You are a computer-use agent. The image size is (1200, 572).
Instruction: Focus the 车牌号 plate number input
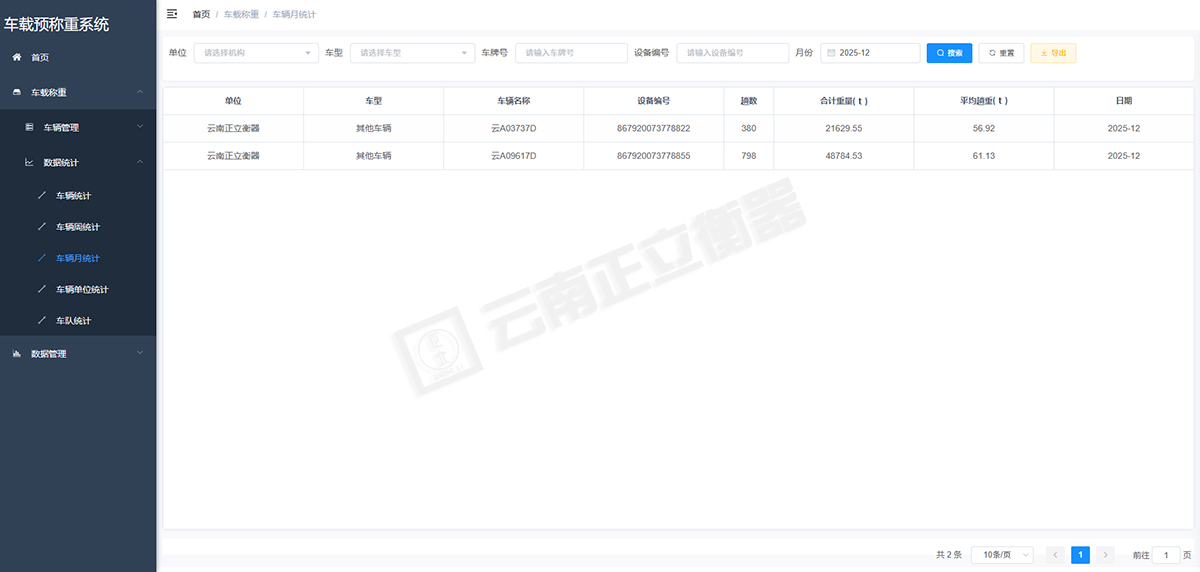(x=570, y=53)
